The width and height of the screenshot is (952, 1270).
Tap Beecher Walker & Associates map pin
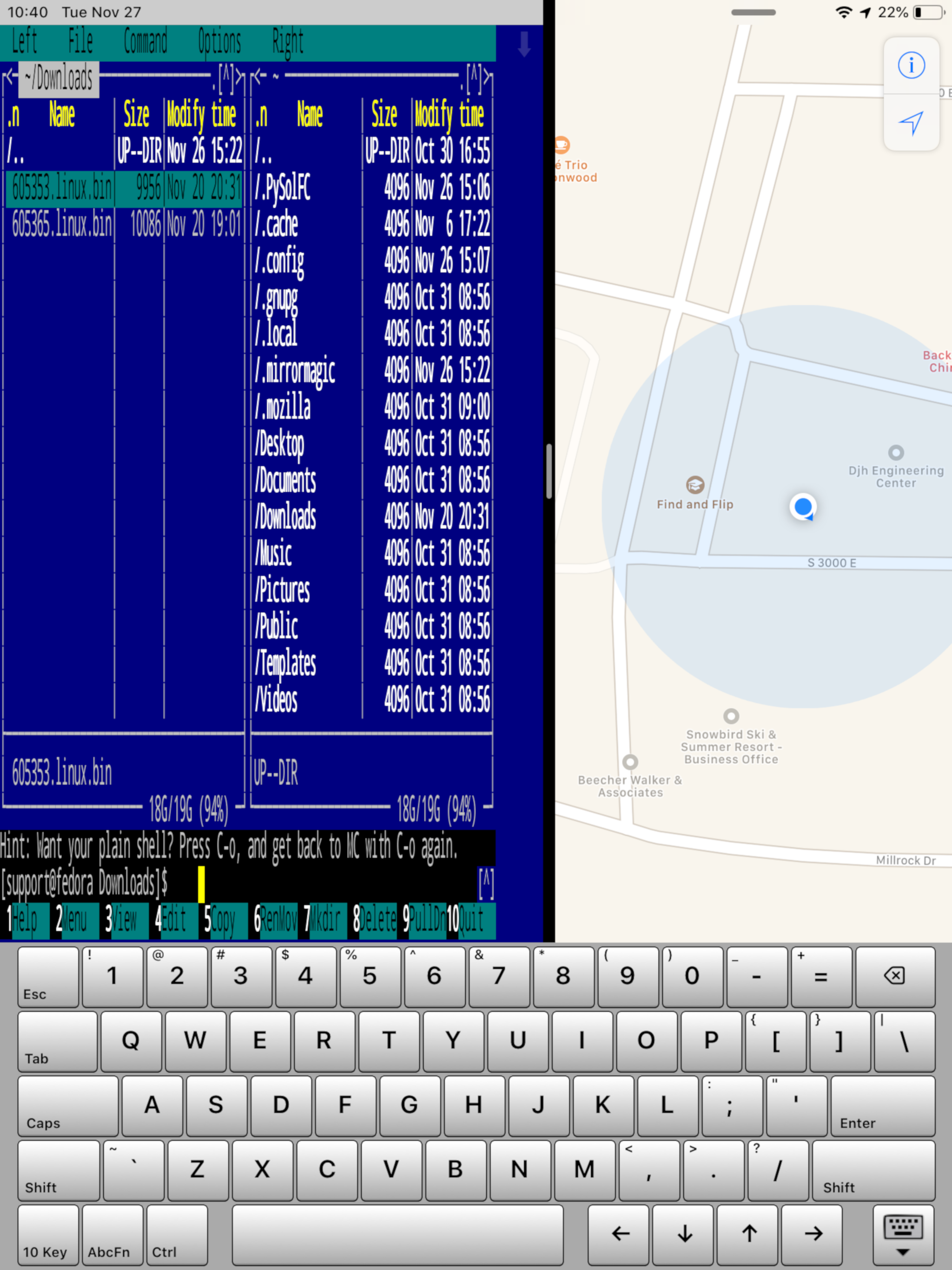[630, 762]
